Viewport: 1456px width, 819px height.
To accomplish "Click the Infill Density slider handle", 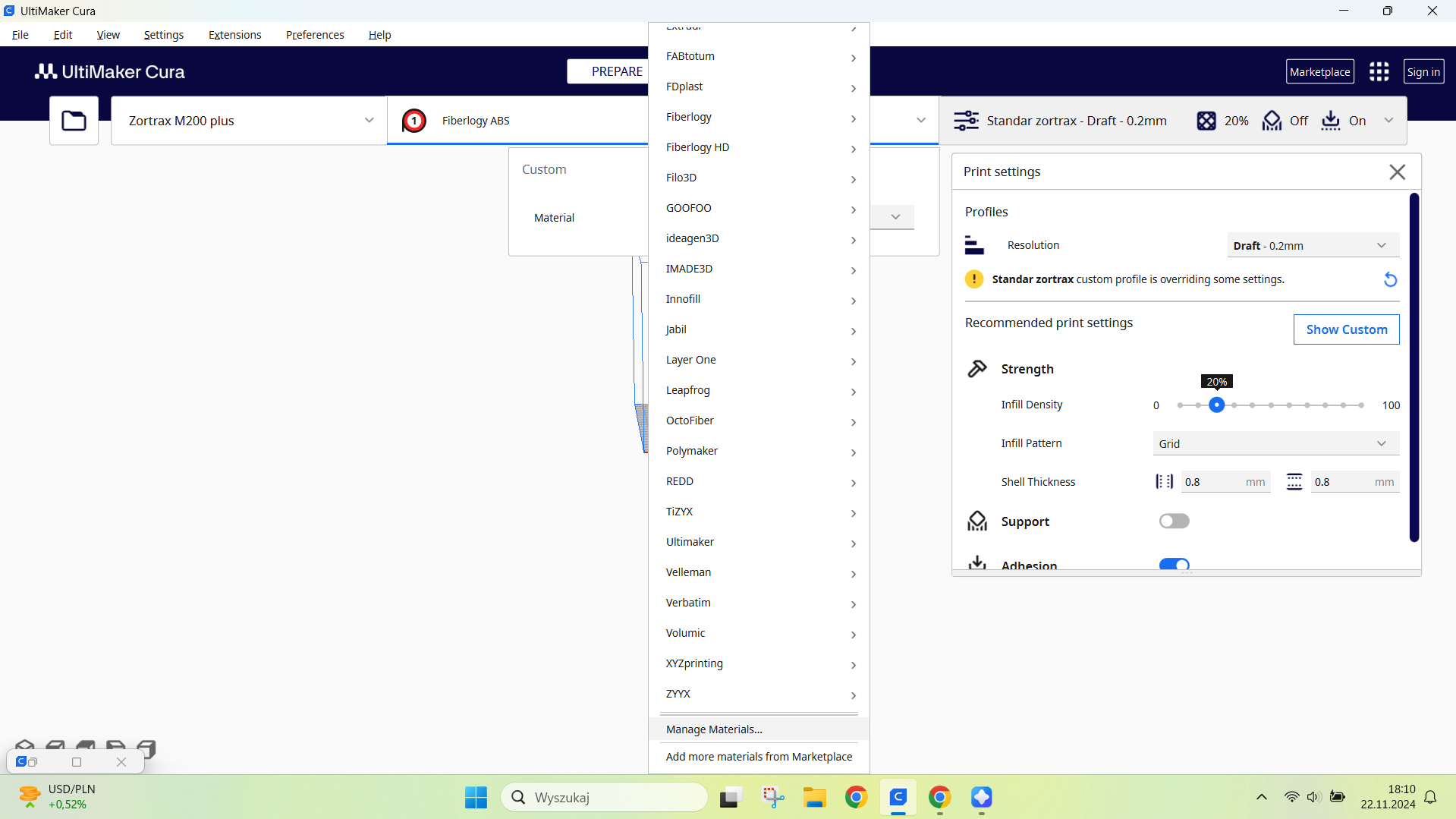I will click(x=1216, y=405).
